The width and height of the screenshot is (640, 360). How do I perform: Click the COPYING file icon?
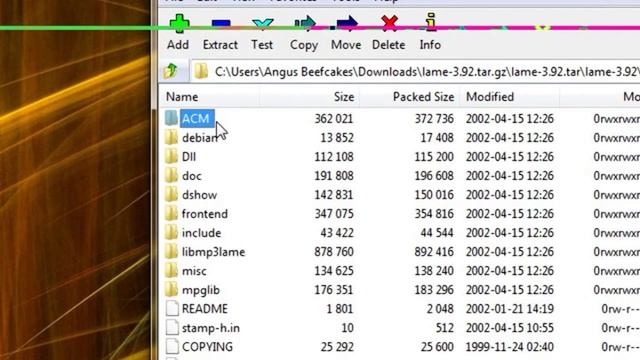172,347
